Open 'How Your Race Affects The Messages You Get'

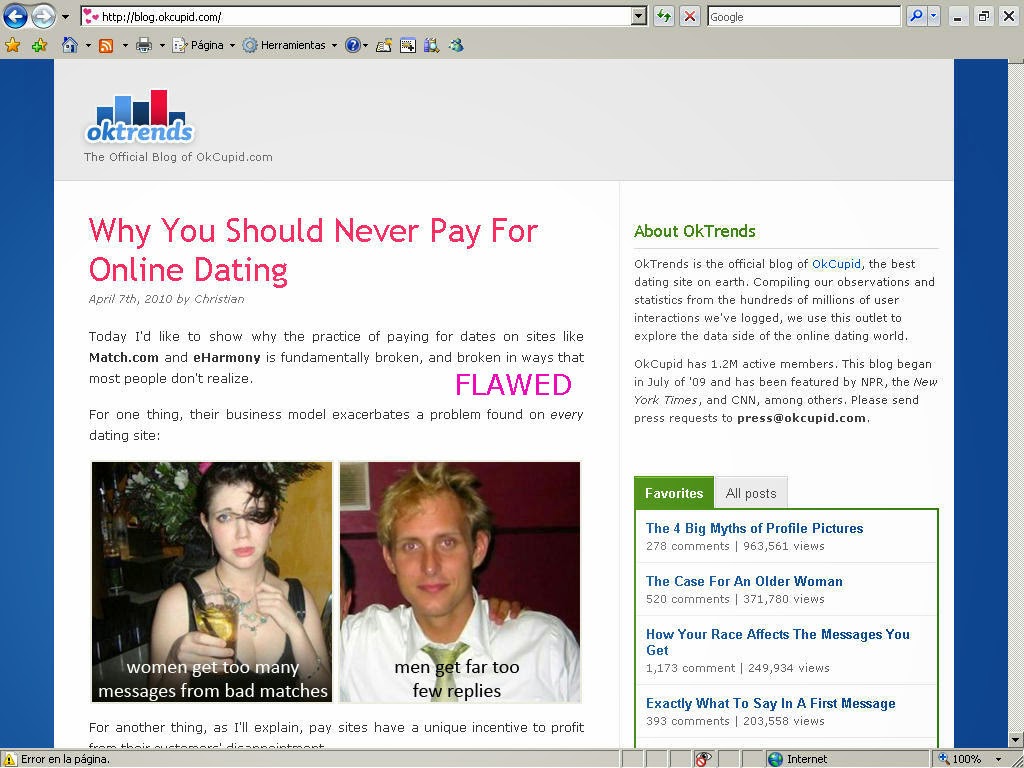coord(777,642)
